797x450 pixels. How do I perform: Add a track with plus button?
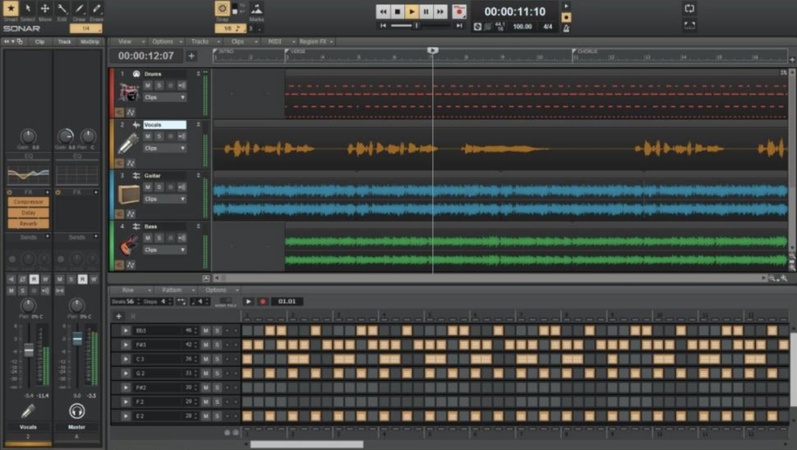192,56
